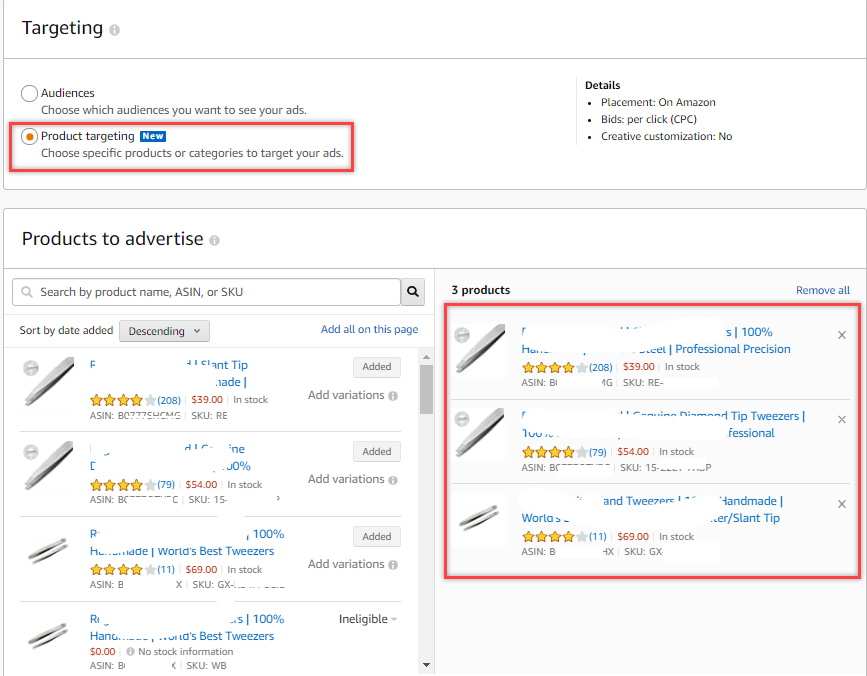Viewport: 867px width, 676px height.
Task: Click the (11) review count in selected products
Action: click(x=598, y=537)
